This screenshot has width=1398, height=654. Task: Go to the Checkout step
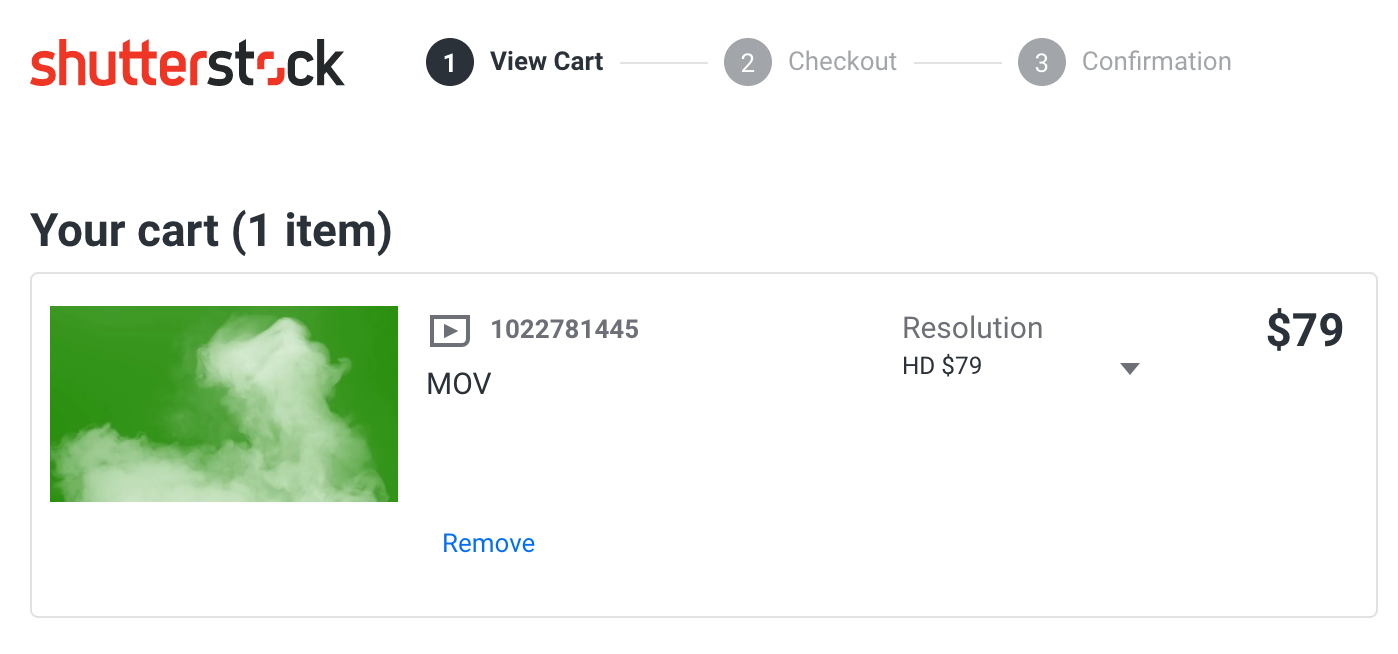pos(842,62)
